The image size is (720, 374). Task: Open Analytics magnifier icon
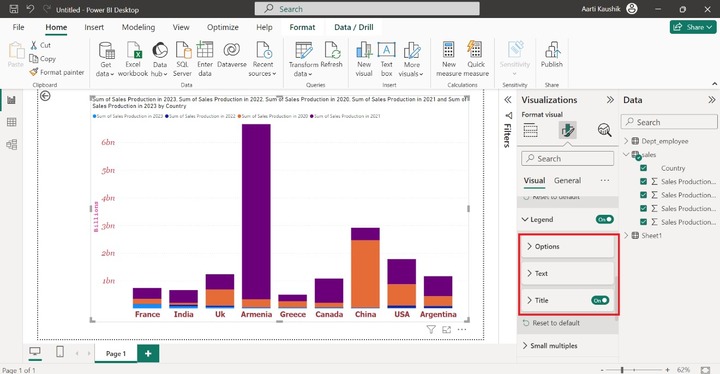(x=604, y=130)
